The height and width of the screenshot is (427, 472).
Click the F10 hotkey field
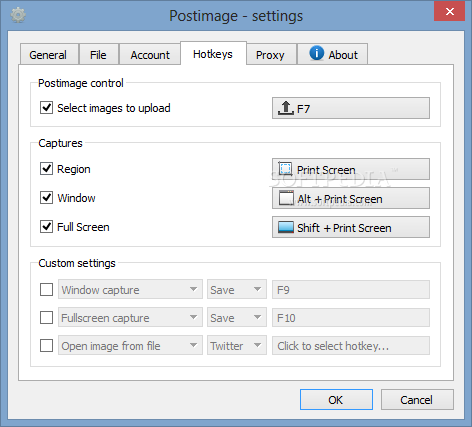click(351, 317)
